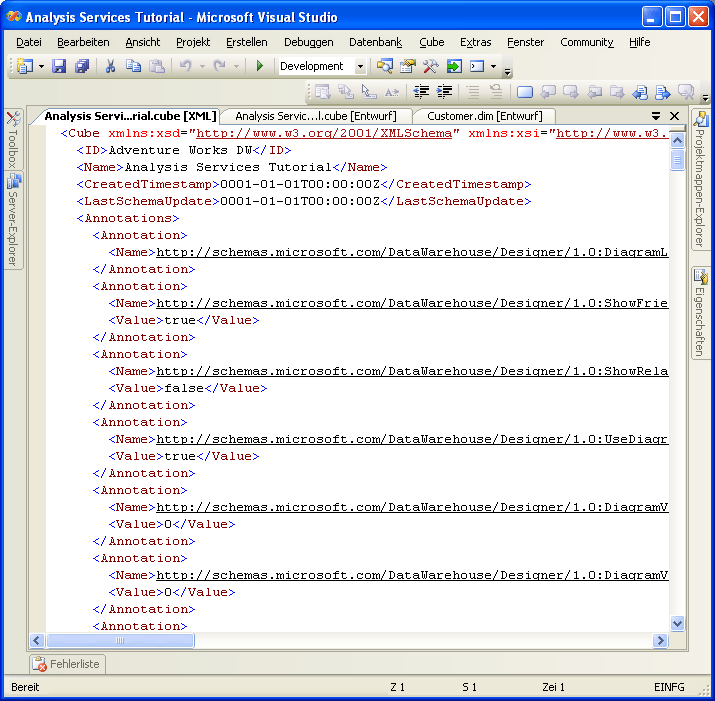Click the Decrease Indent icon
This screenshot has height=701, width=715.
tap(421, 92)
